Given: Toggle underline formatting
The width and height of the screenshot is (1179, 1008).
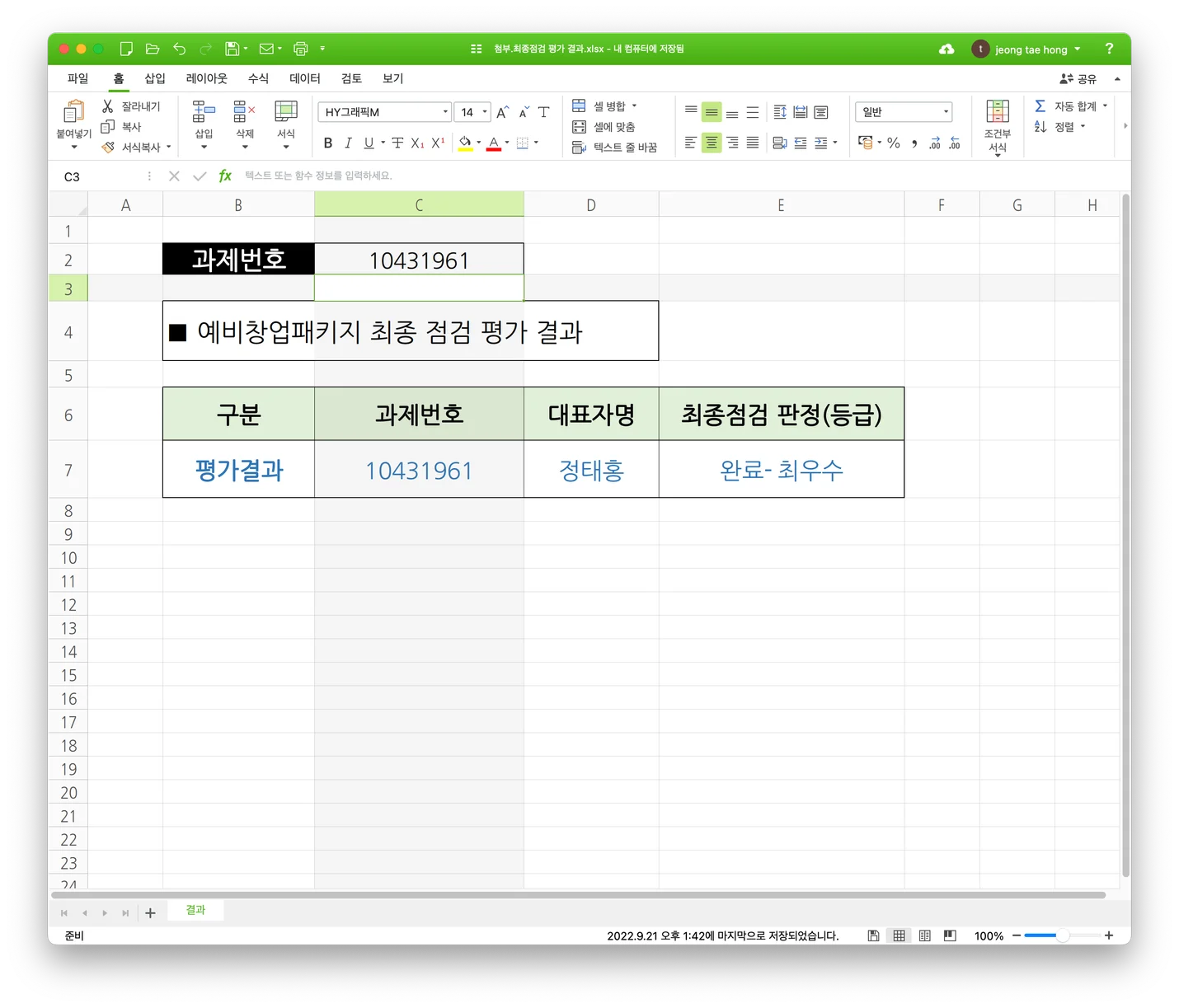Looking at the screenshot, I should pos(369,143).
